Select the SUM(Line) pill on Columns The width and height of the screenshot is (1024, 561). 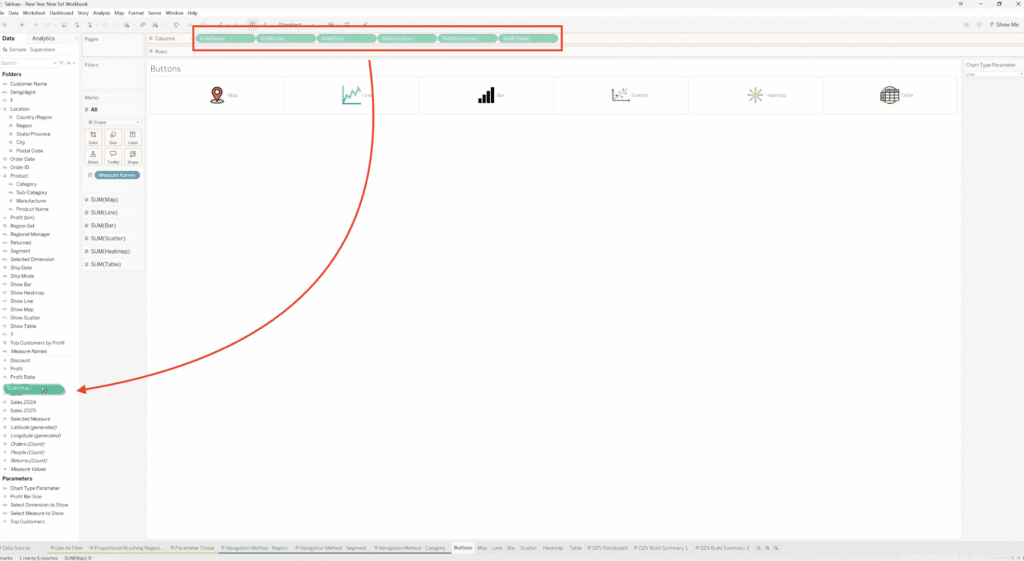tap(285, 38)
